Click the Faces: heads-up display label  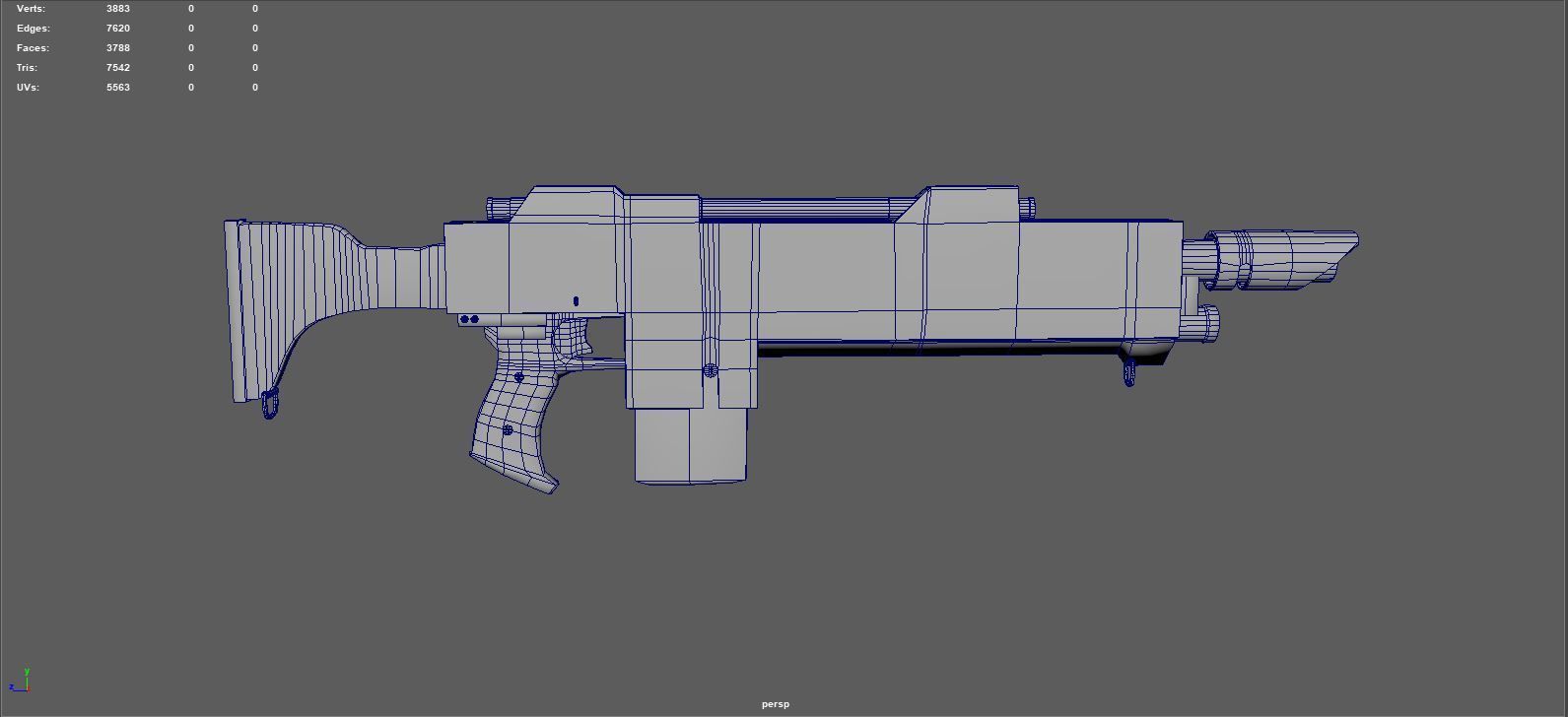(33, 47)
